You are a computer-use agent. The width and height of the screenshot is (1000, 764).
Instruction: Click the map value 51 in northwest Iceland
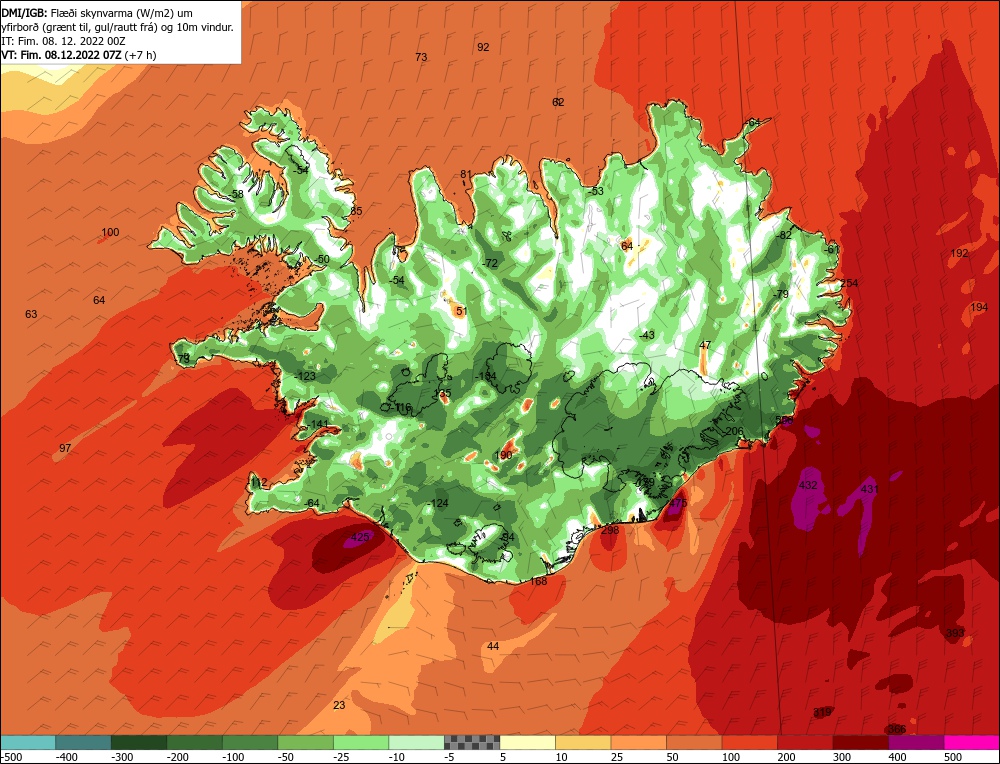click(462, 311)
